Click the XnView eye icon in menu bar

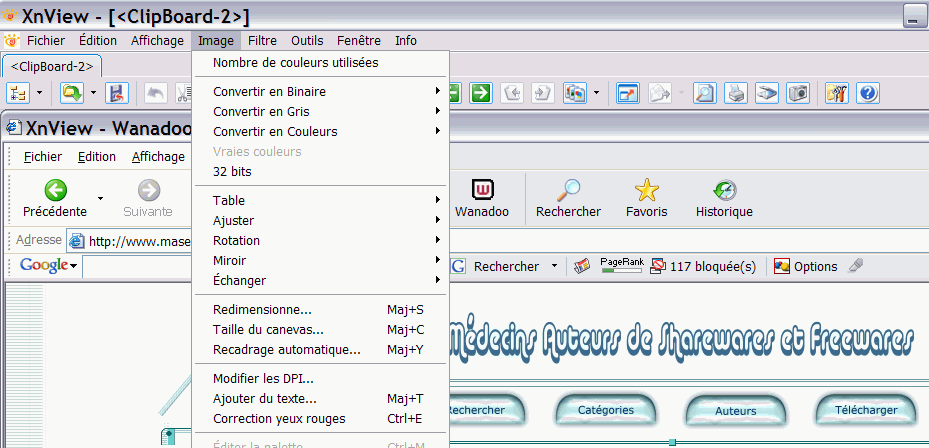coord(11,41)
